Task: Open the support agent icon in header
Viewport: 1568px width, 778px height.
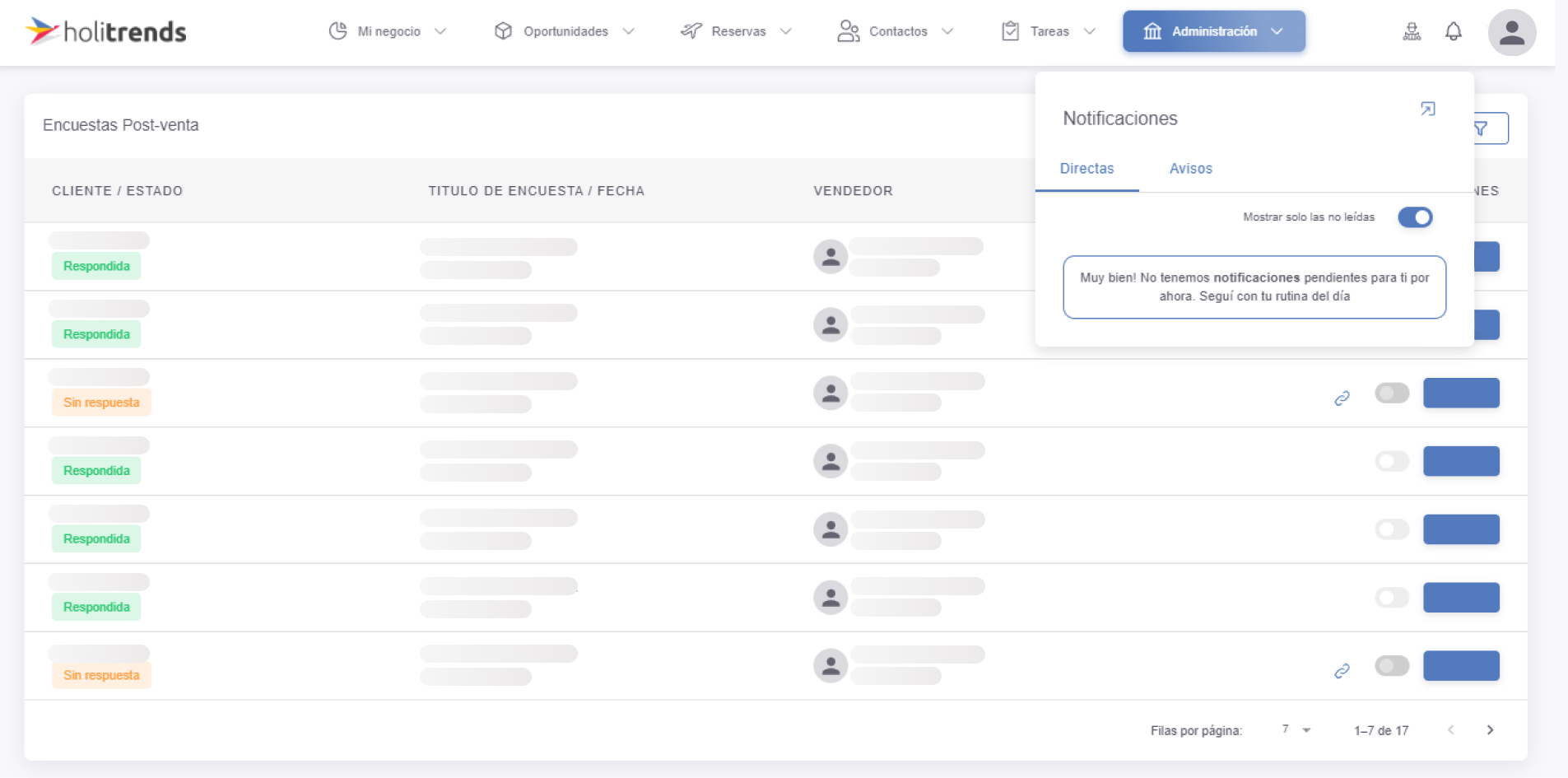Action: point(1412,31)
